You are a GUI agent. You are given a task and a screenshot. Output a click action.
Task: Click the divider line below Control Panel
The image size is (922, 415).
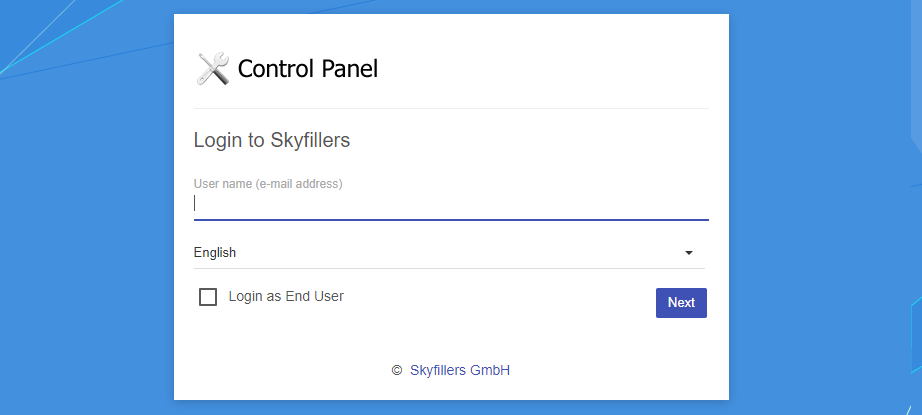450,108
